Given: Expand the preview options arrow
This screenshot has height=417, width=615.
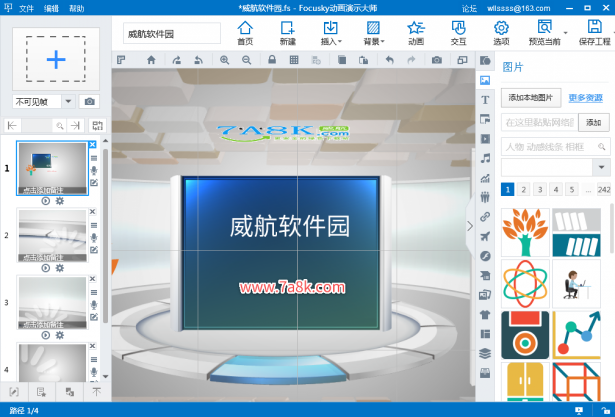Looking at the screenshot, I should coord(565,33).
